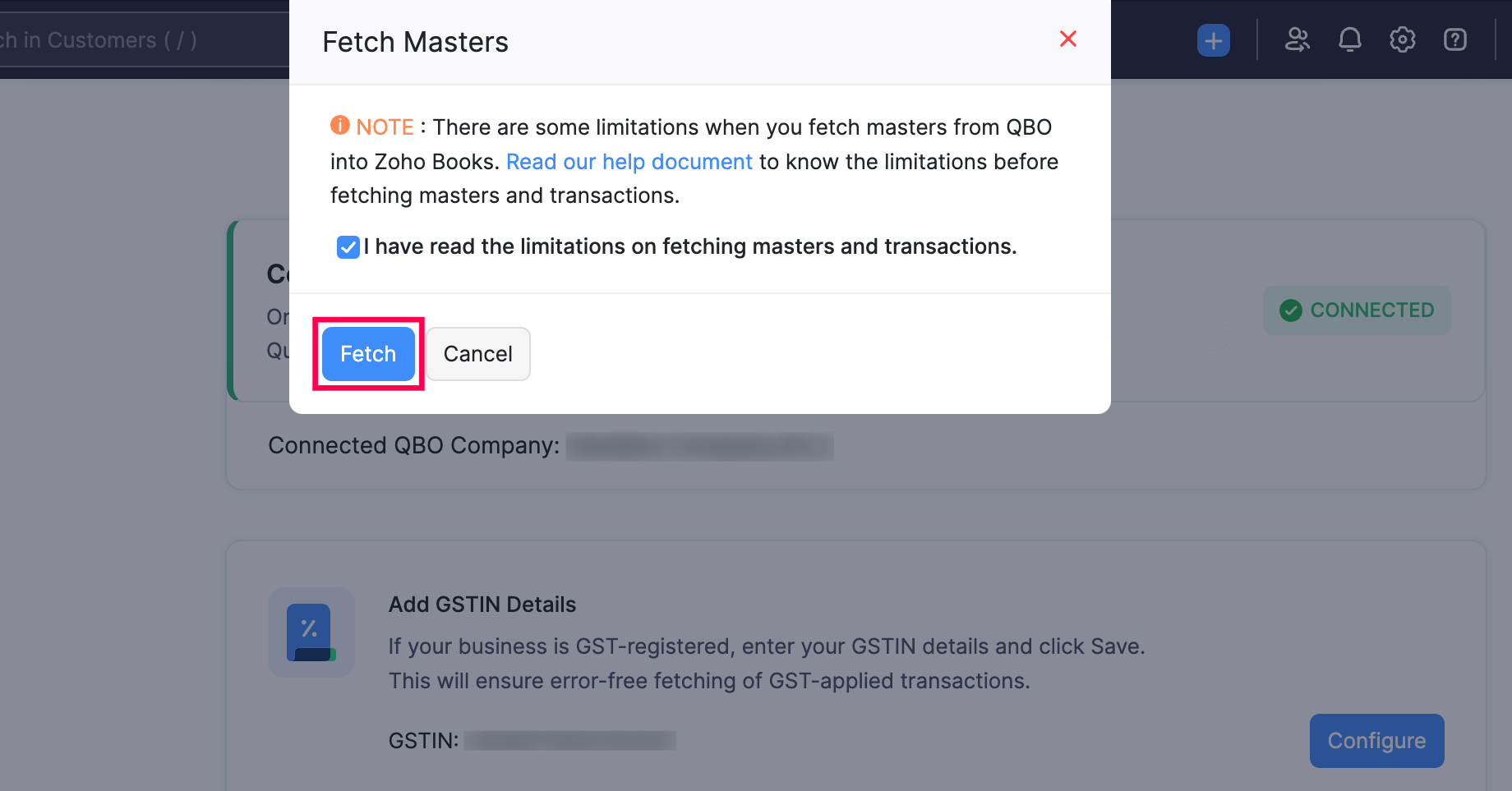Open the notifications bell

point(1349,39)
